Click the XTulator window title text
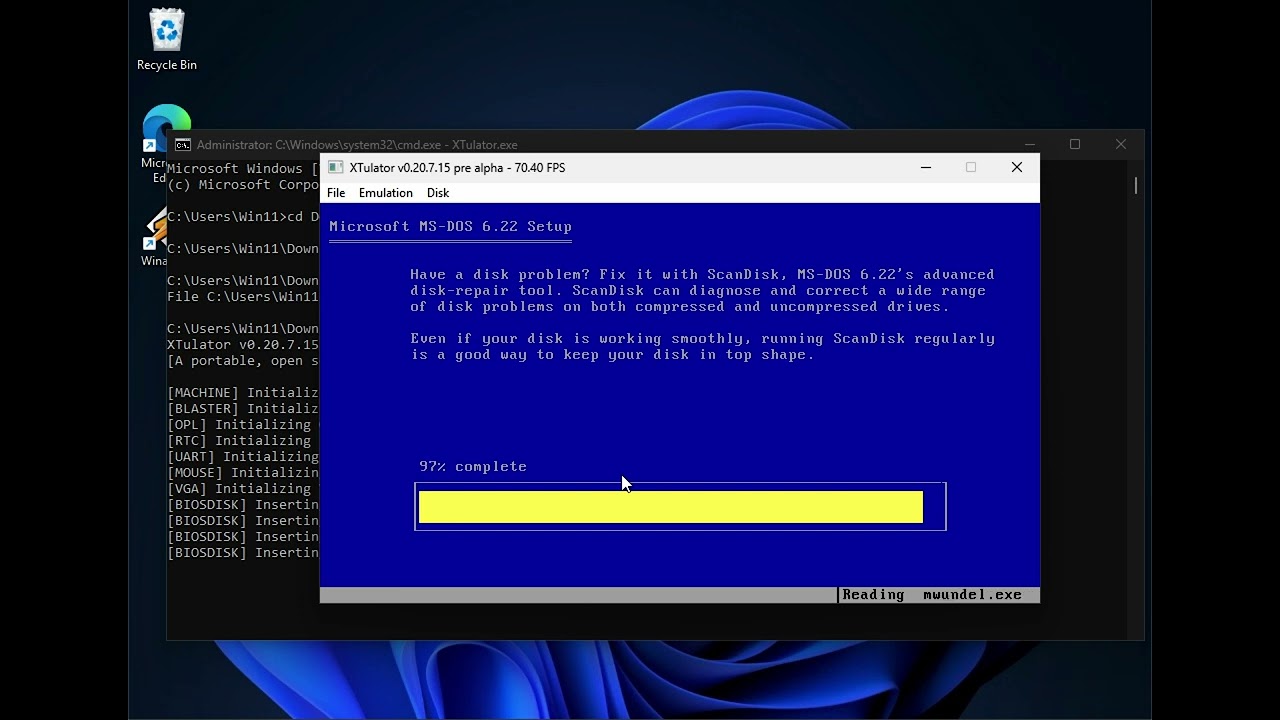 (x=457, y=168)
